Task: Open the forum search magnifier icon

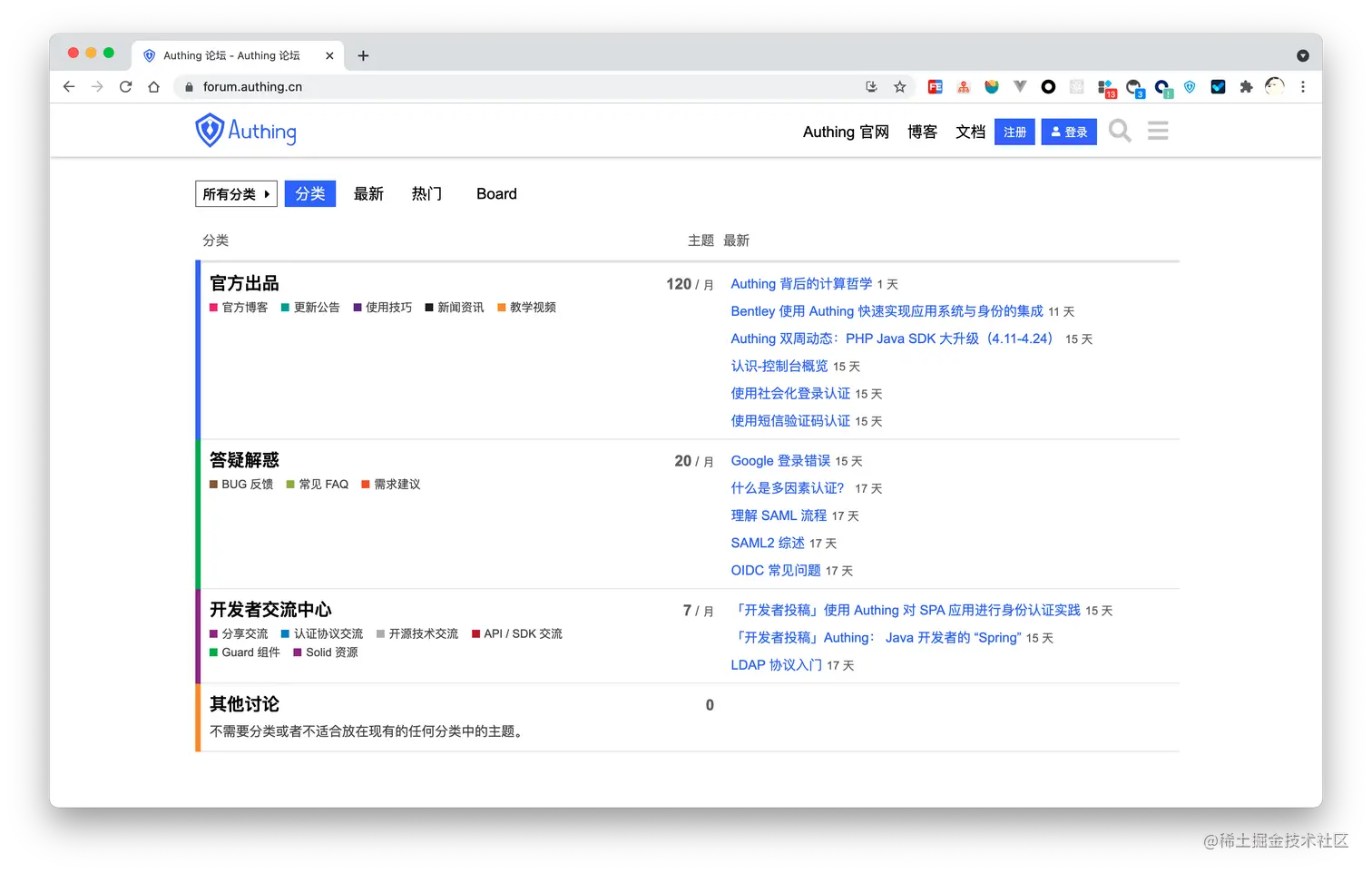Action: click(1120, 132)
